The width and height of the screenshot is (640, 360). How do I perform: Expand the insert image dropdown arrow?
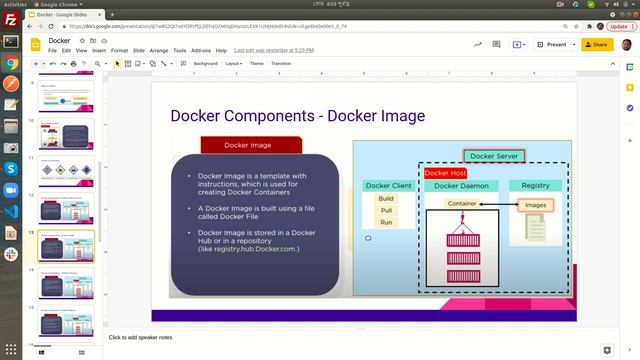tap(144, 64)
